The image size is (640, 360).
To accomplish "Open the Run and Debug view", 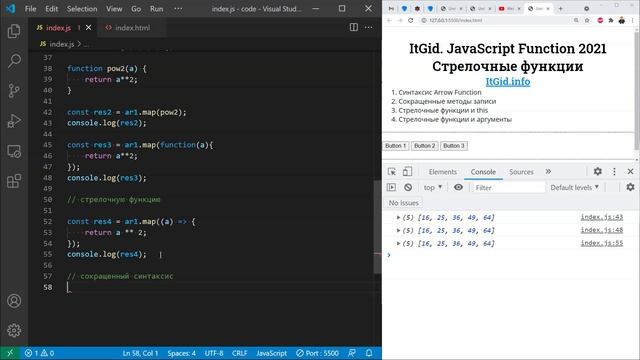I will 14,121.
